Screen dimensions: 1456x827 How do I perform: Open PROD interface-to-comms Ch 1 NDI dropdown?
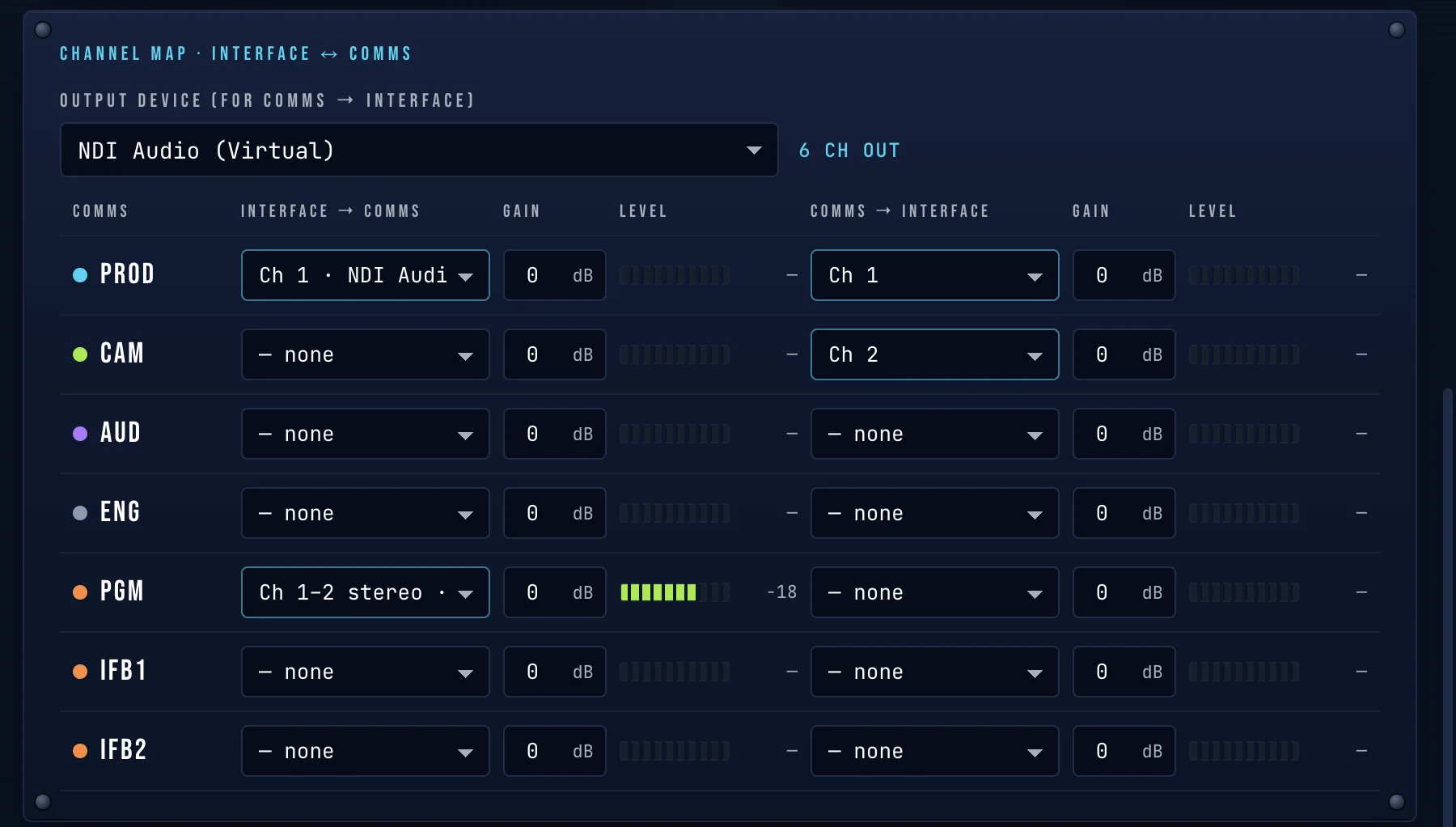click(366, 275)
